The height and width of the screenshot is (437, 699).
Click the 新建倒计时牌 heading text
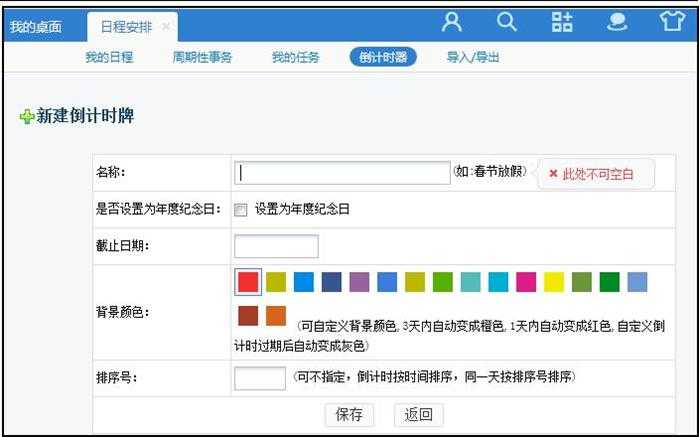[x=85, y=116]
